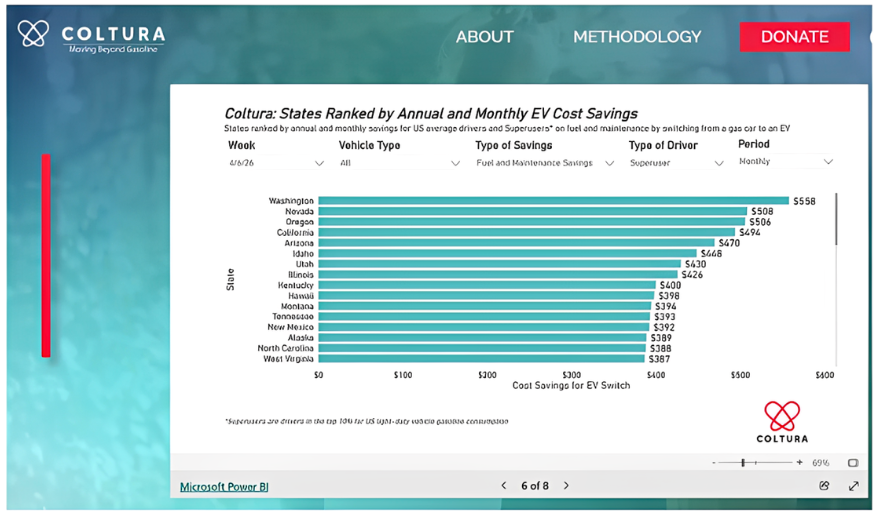Click the Nevada bar in chart
This screenshot has height=511, width=874.
[x=532, y=211]
